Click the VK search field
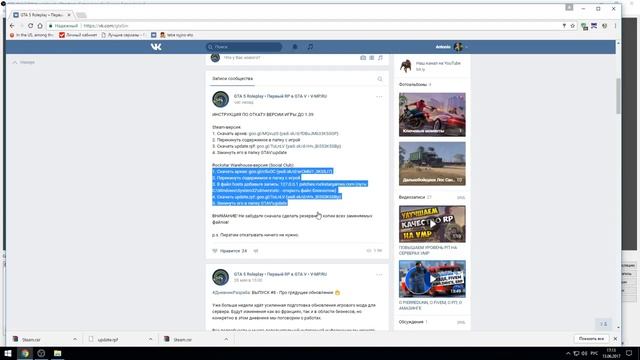640x360 pixels. [244, 47]
